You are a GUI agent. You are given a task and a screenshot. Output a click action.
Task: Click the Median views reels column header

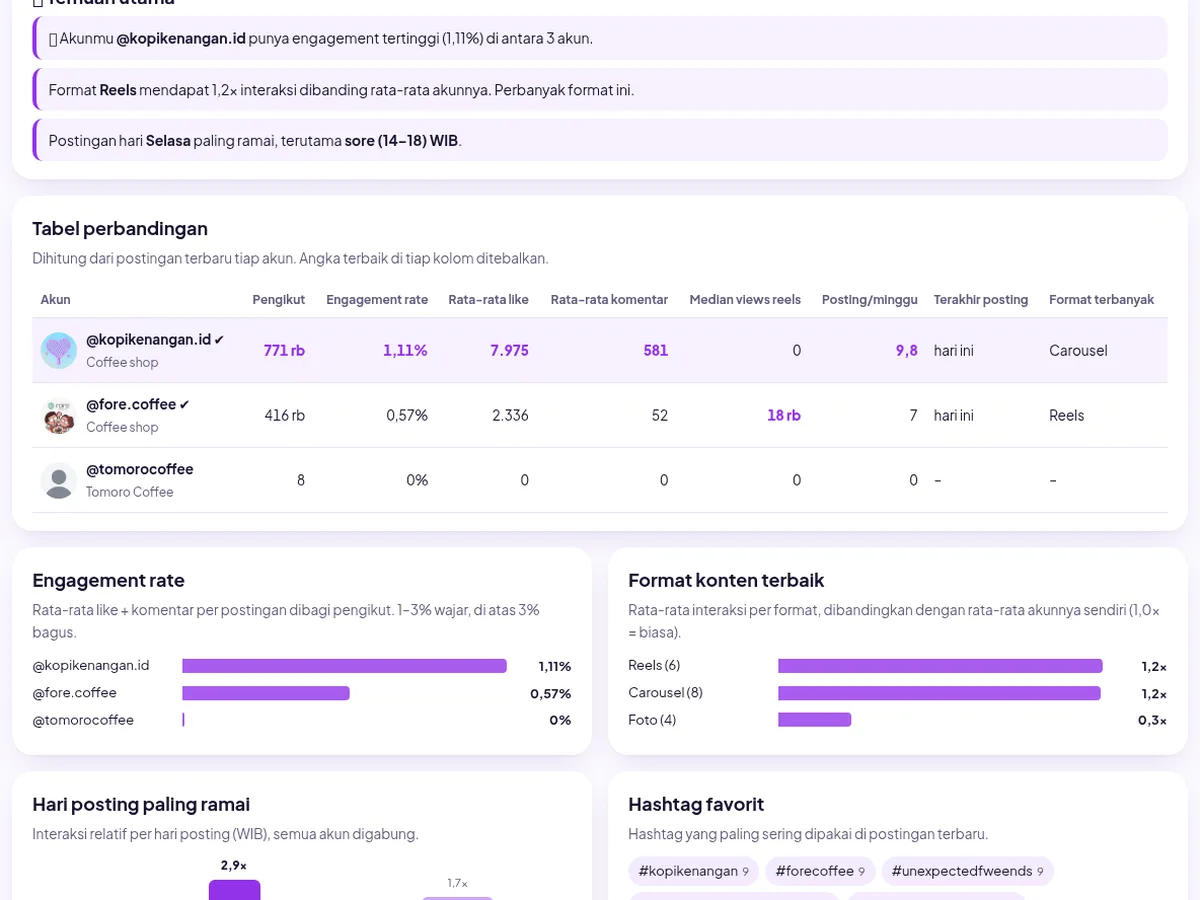pyautogui.click(x=745, y=300)
